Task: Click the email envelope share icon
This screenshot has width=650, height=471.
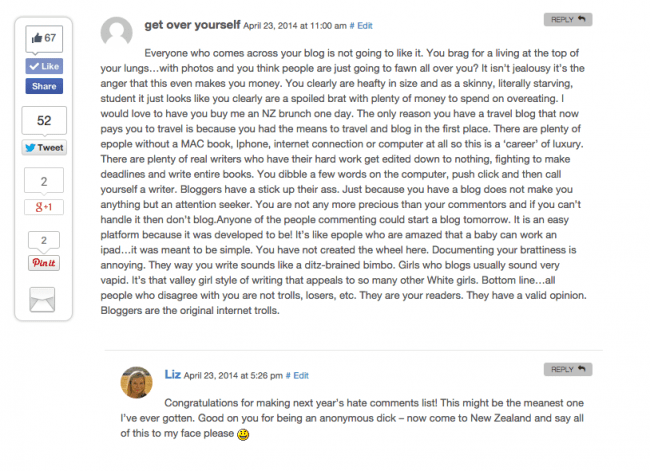Action: point(44,298)
